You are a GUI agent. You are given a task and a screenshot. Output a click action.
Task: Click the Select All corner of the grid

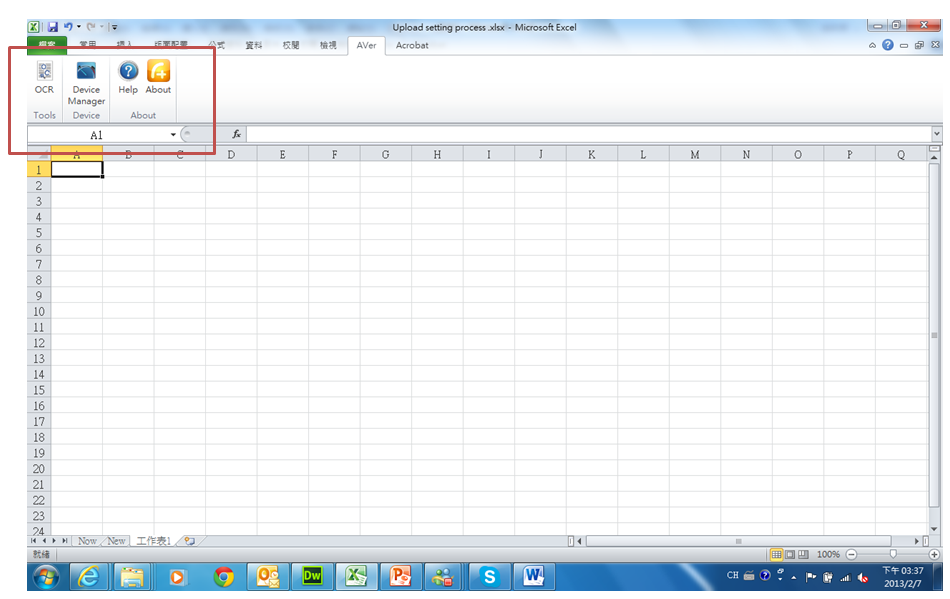39,154
